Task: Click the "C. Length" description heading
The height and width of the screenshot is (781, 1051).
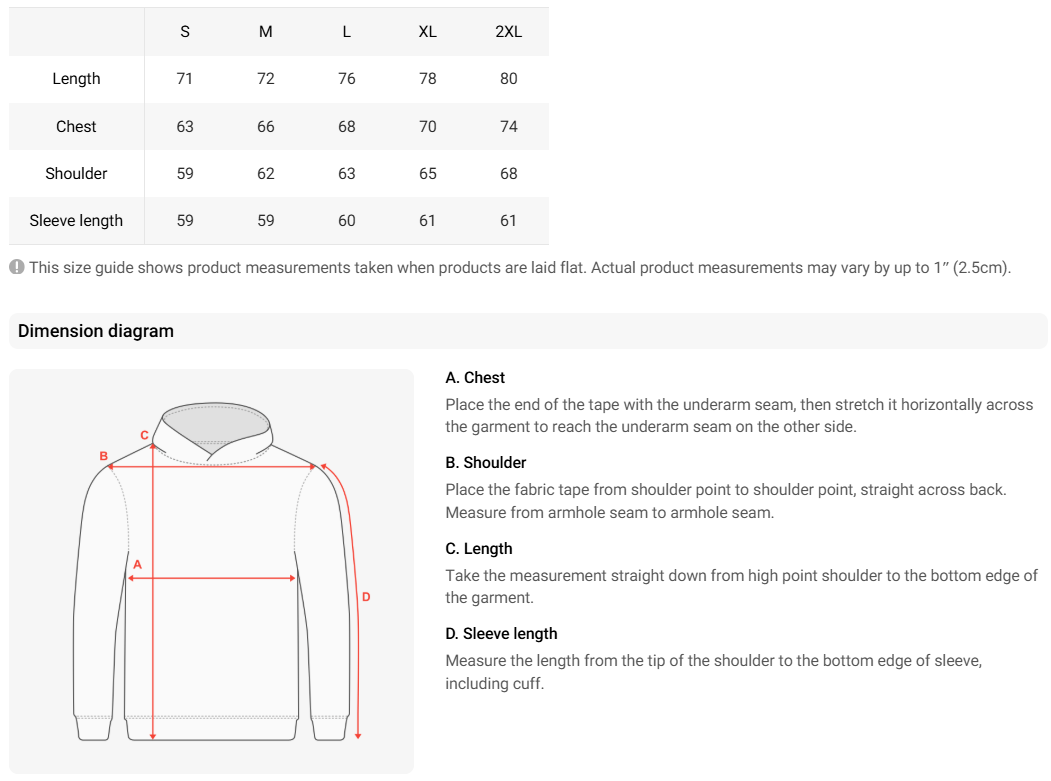Action: pos(479,549)
